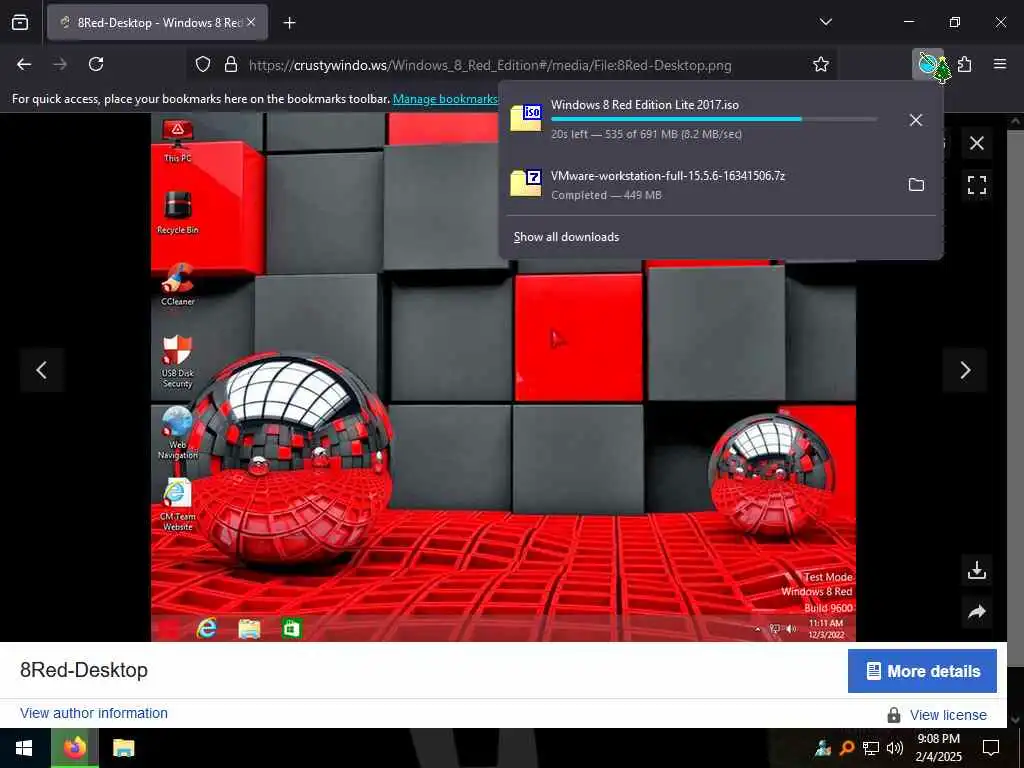Click the 8Red-Desktop image preview
This screenshot has height=768, width=1024.
[x=504, y=377]
